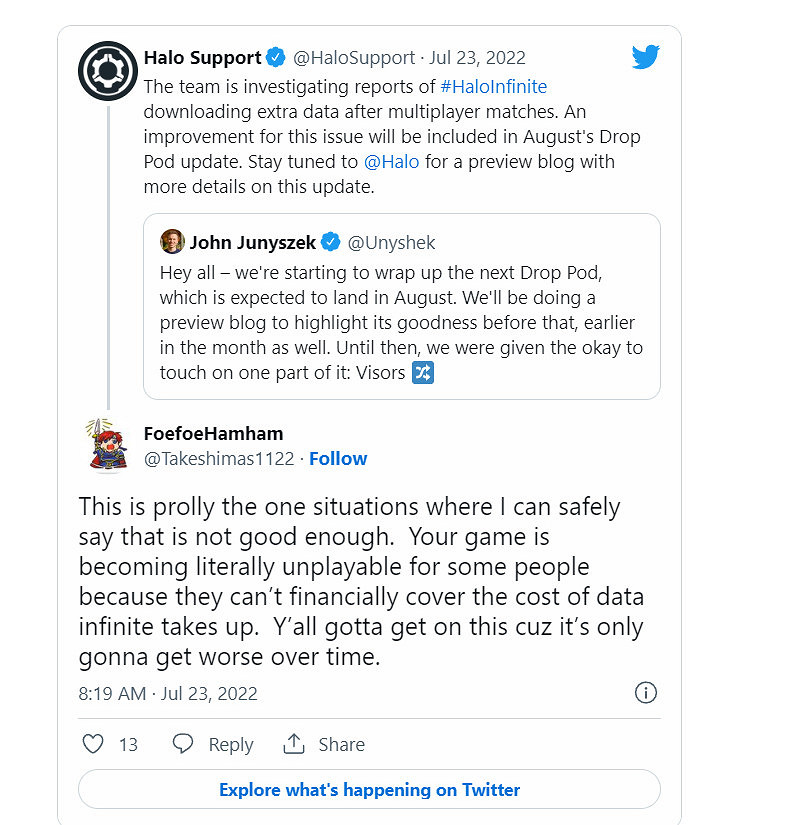Click John Junyszek's verified checkmark
Image resolution: width=805 pixels, height=825 pixels.
(x=331, y=243)
